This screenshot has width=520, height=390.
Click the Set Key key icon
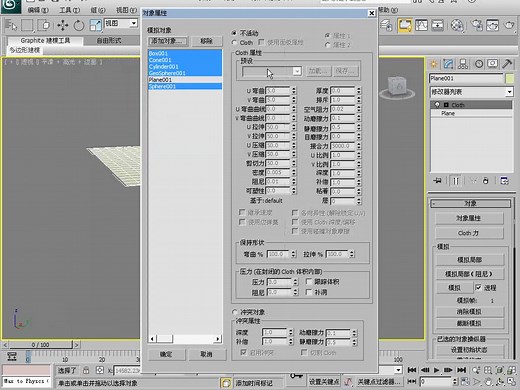(296, 376)
